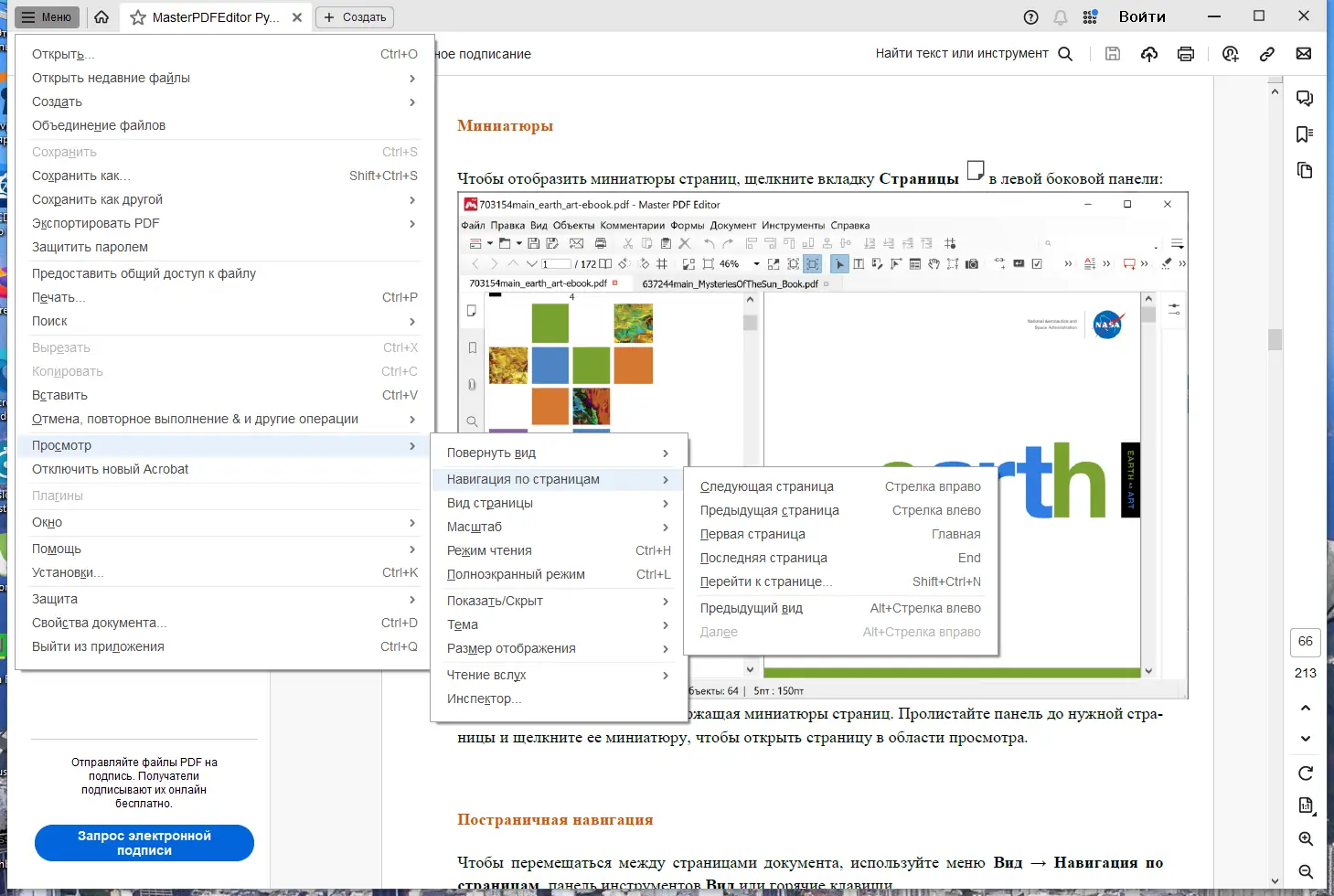
Task: Zoom in with the plus magnifier
Action: [x=1306, y=839]
